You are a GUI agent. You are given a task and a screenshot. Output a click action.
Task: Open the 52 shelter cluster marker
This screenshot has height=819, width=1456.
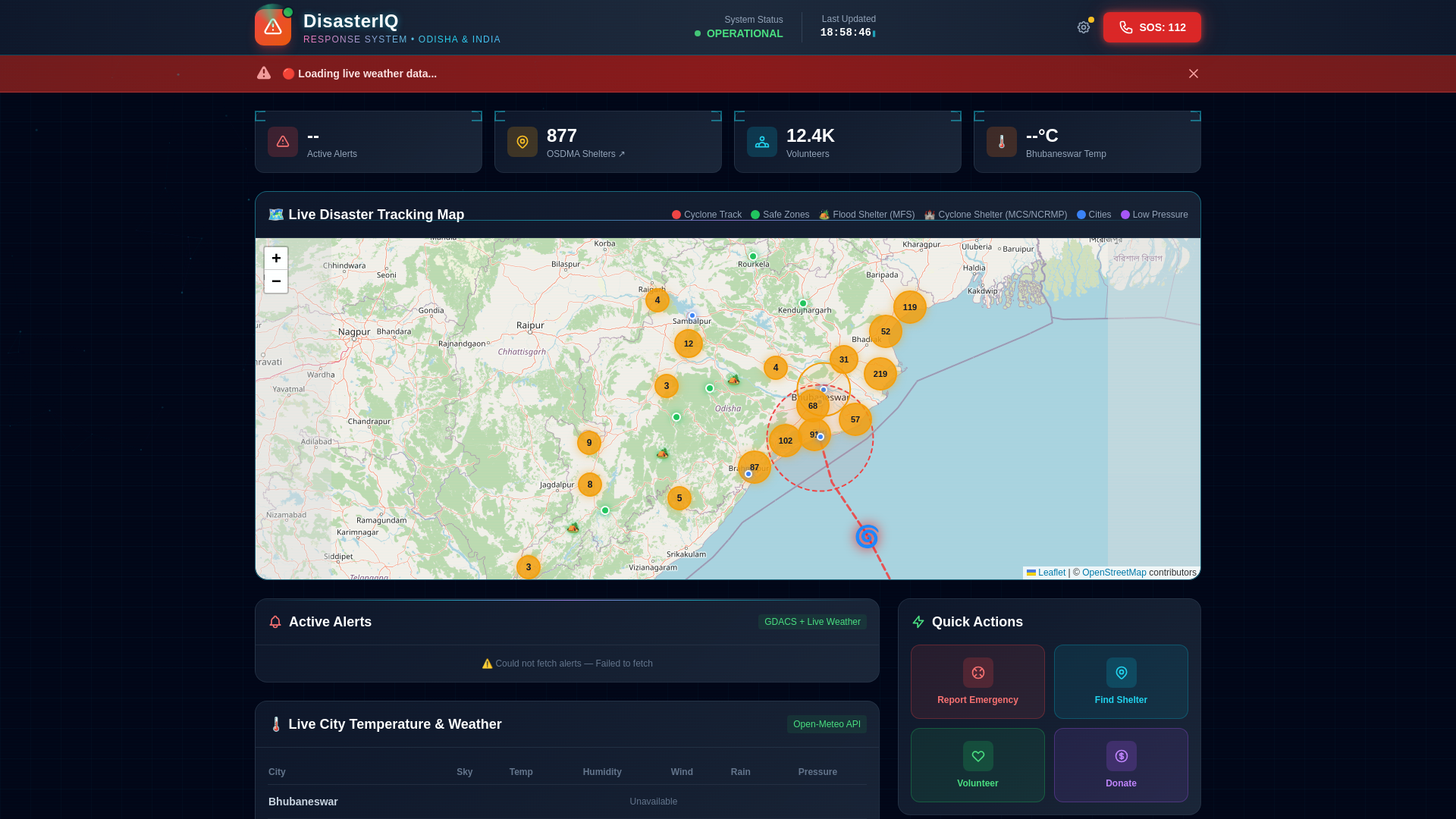click(886, 331)
